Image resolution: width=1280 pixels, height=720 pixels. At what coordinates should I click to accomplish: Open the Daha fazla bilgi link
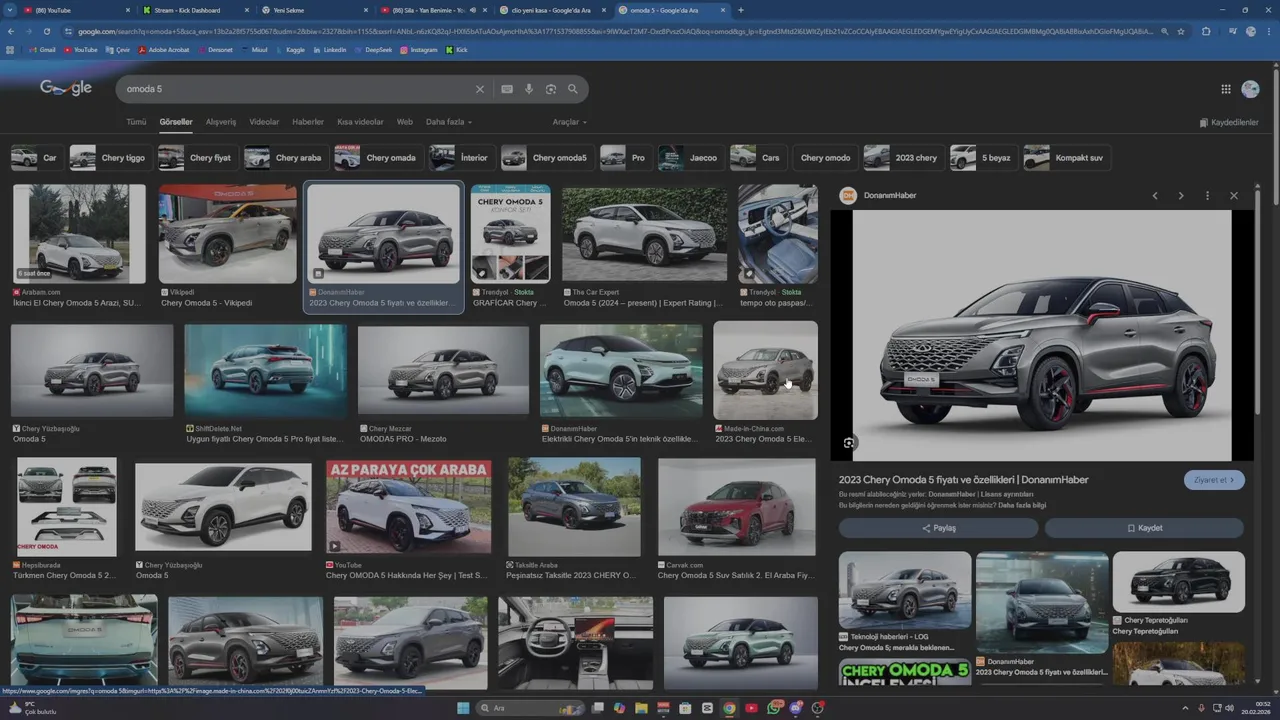1021,505
